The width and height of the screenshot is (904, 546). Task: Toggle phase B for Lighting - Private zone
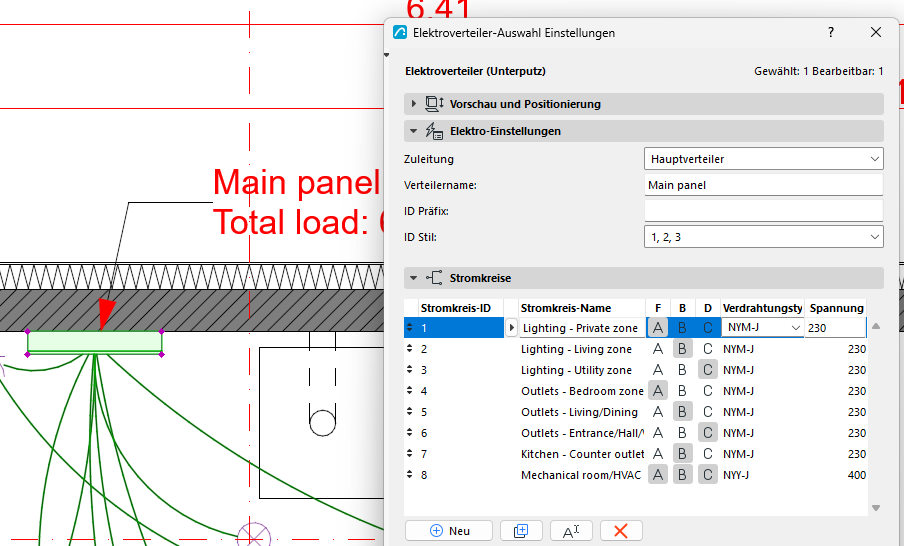click(x=683, y=327)
